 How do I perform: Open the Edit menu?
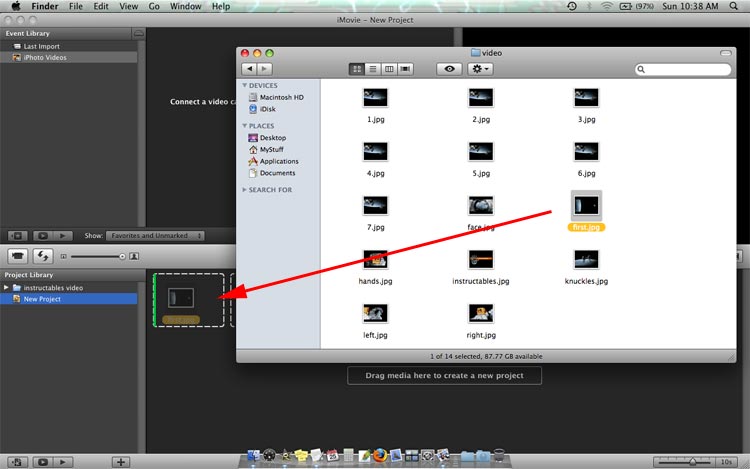pos(101,6)
